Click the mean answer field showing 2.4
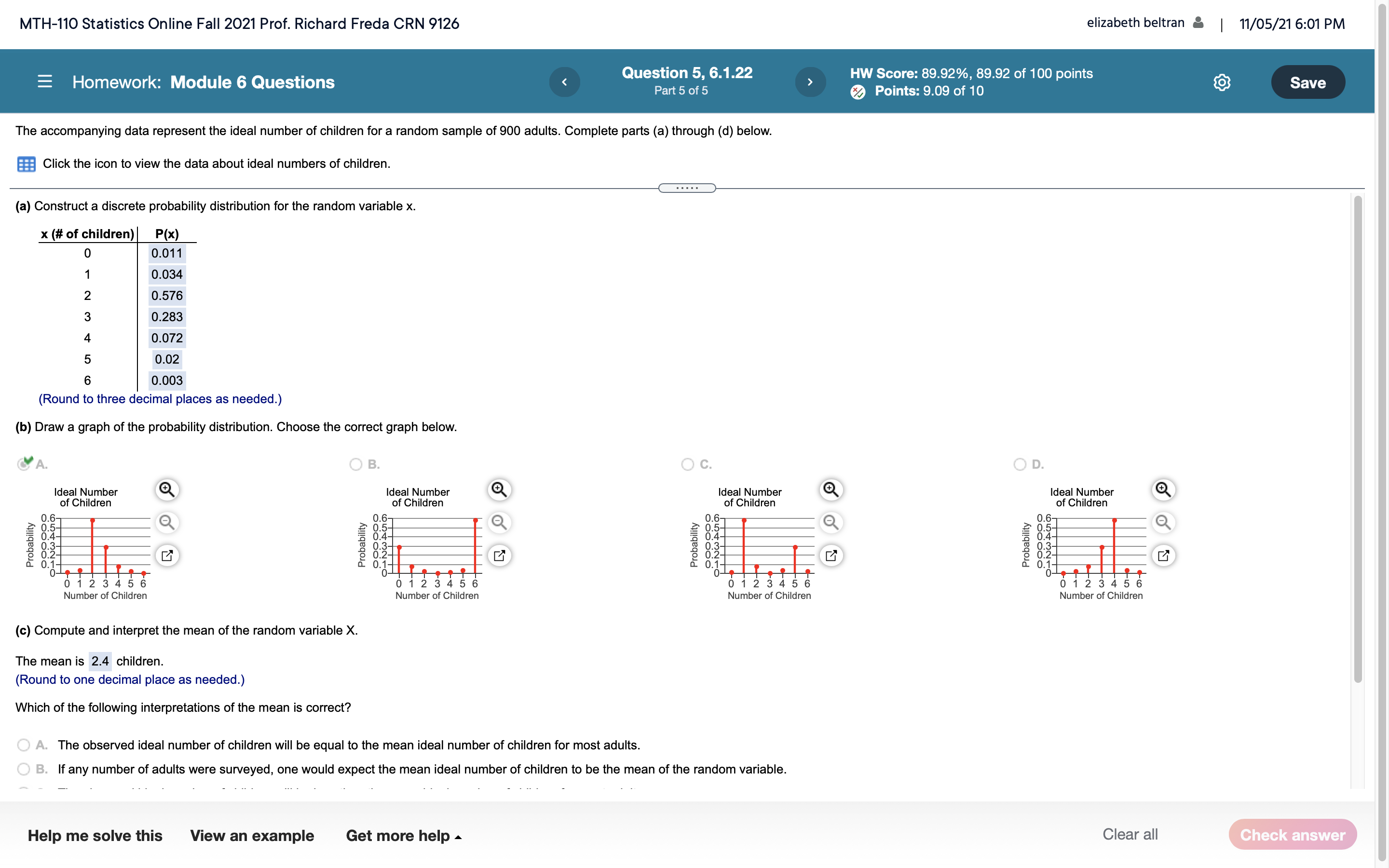1389x868 pixels. (100, 661)
